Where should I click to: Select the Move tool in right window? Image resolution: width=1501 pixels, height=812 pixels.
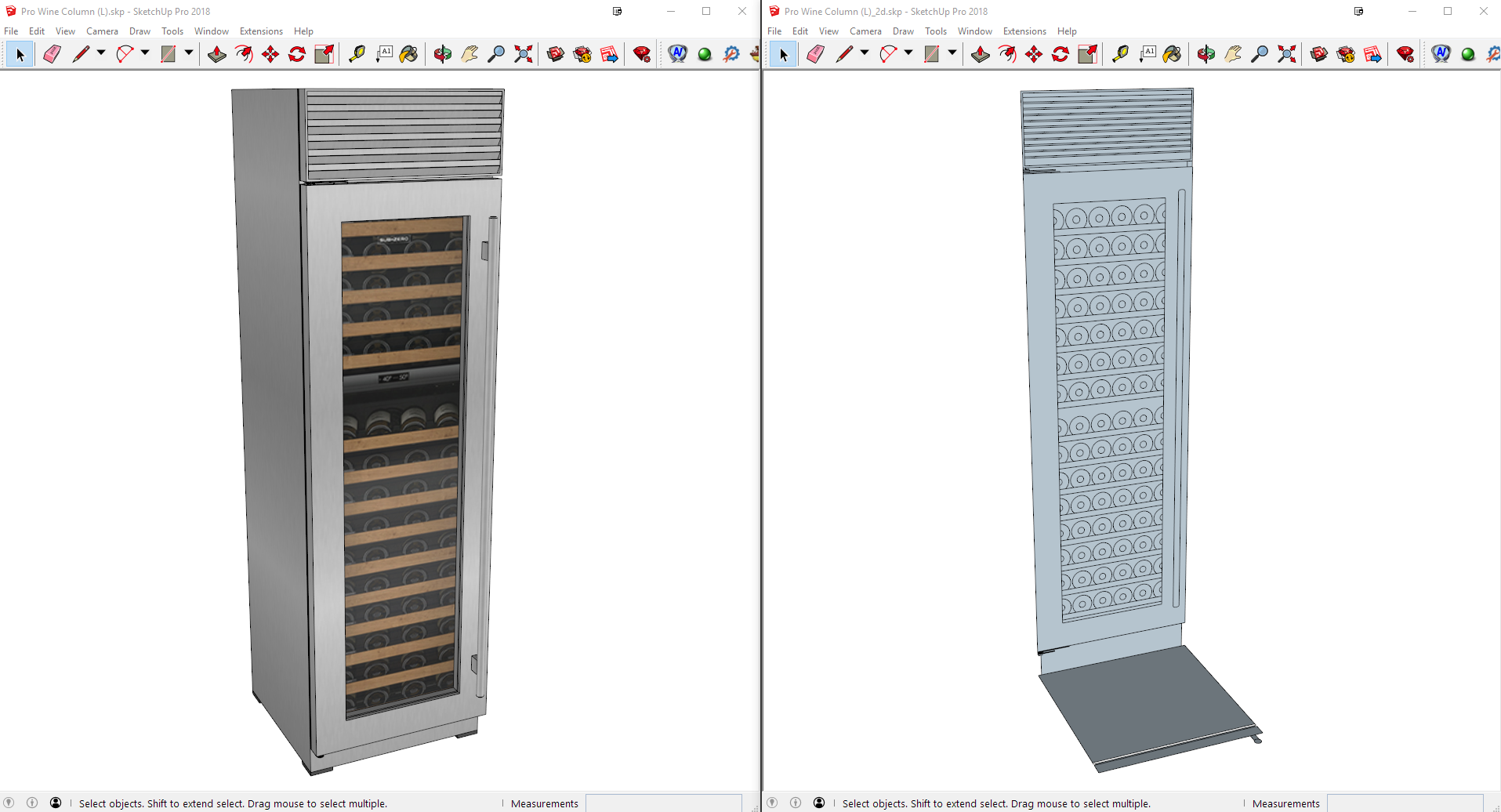coord(1034,54)
